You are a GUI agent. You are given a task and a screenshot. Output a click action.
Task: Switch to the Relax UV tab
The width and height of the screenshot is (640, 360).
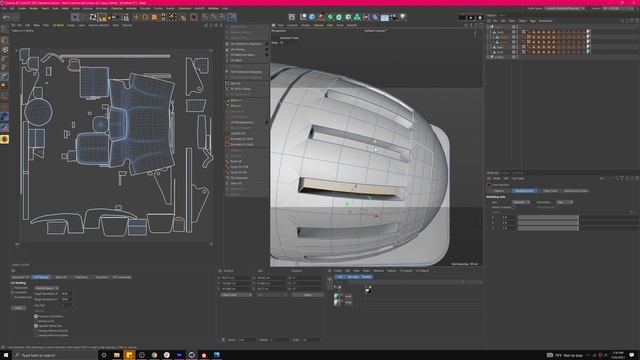pos(61,277)
